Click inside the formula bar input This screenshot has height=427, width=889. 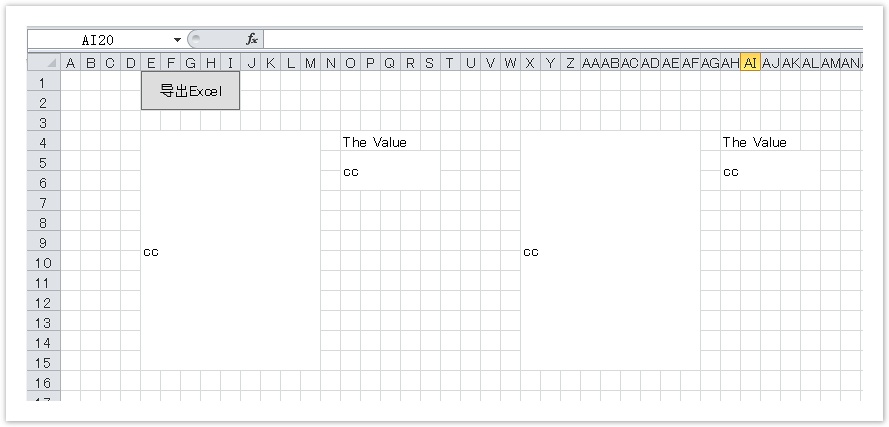pos(560,39)
